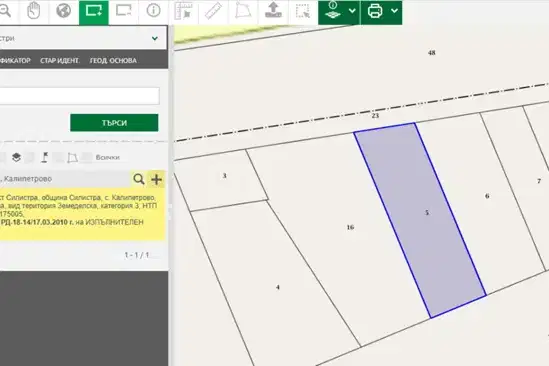Click parcel 6 on the map
Screen dimensions: 549x366
pyautogui.click(x=487, y=196)
